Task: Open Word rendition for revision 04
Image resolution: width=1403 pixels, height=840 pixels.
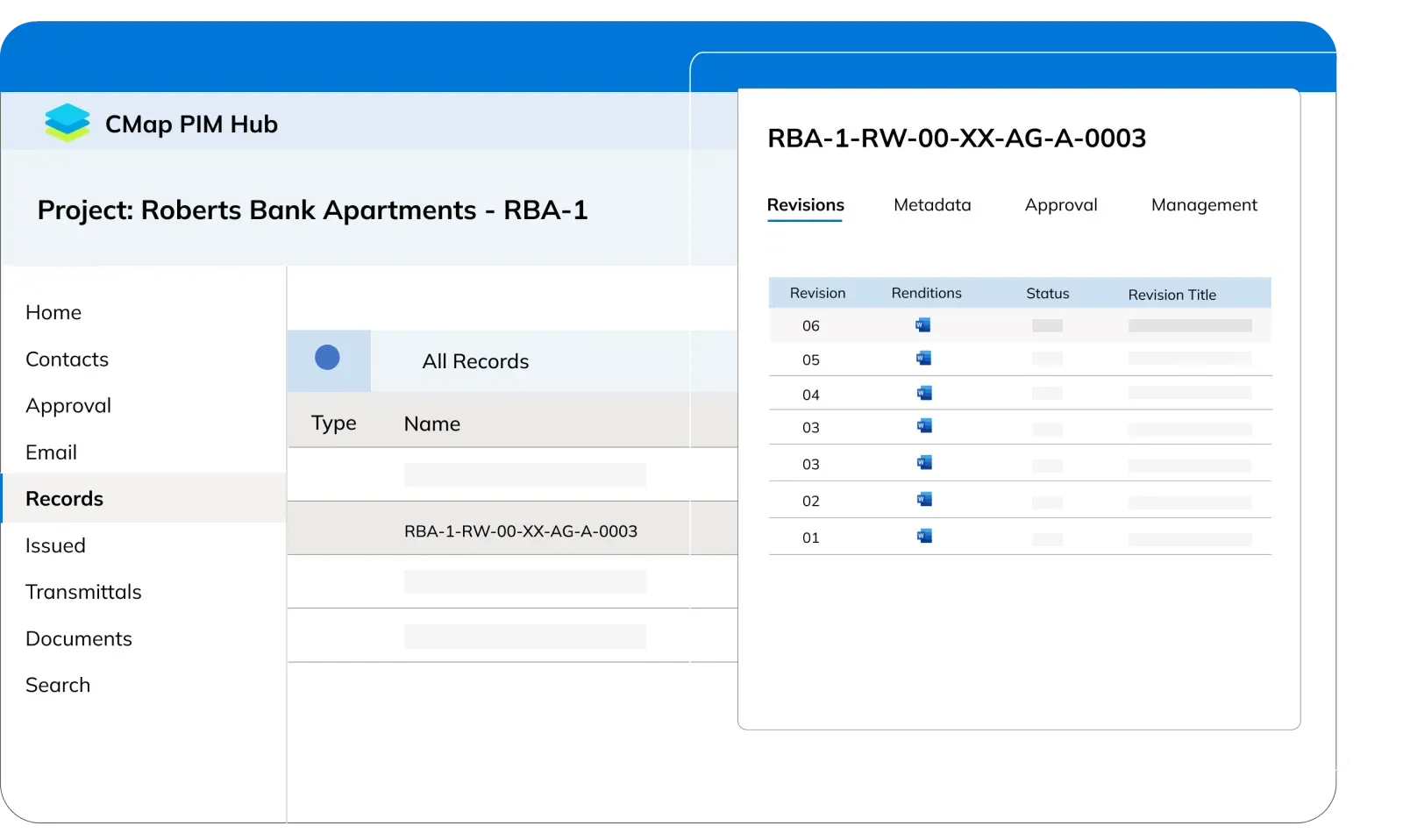Action: tap(924, 393)
